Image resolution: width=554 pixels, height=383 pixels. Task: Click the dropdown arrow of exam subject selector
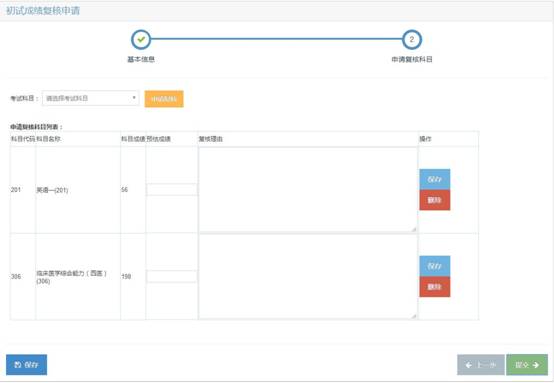point(134,98)
